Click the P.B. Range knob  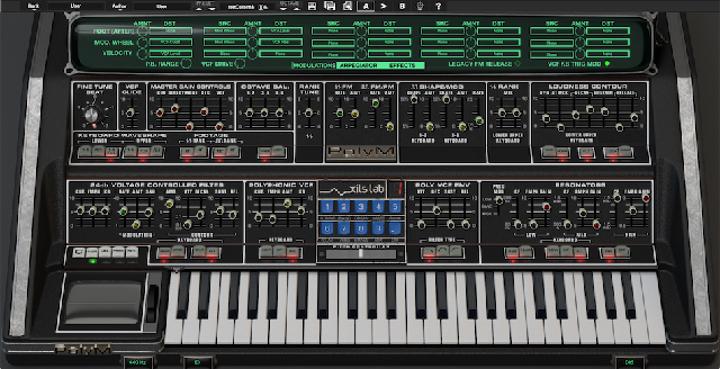coord(186,64)
